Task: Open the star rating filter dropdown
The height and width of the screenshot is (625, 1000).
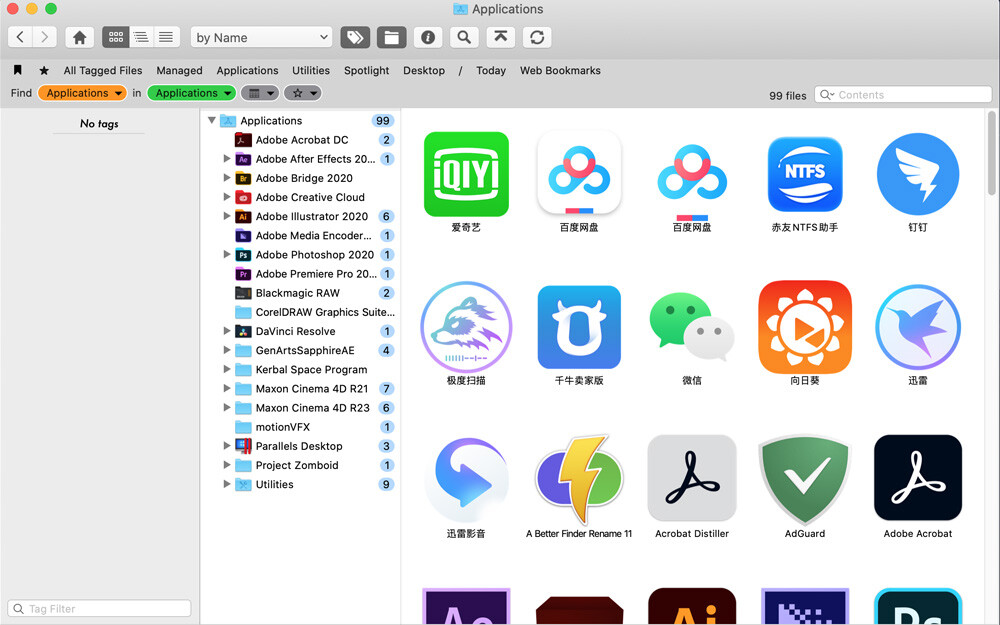Action: point(302,93)
